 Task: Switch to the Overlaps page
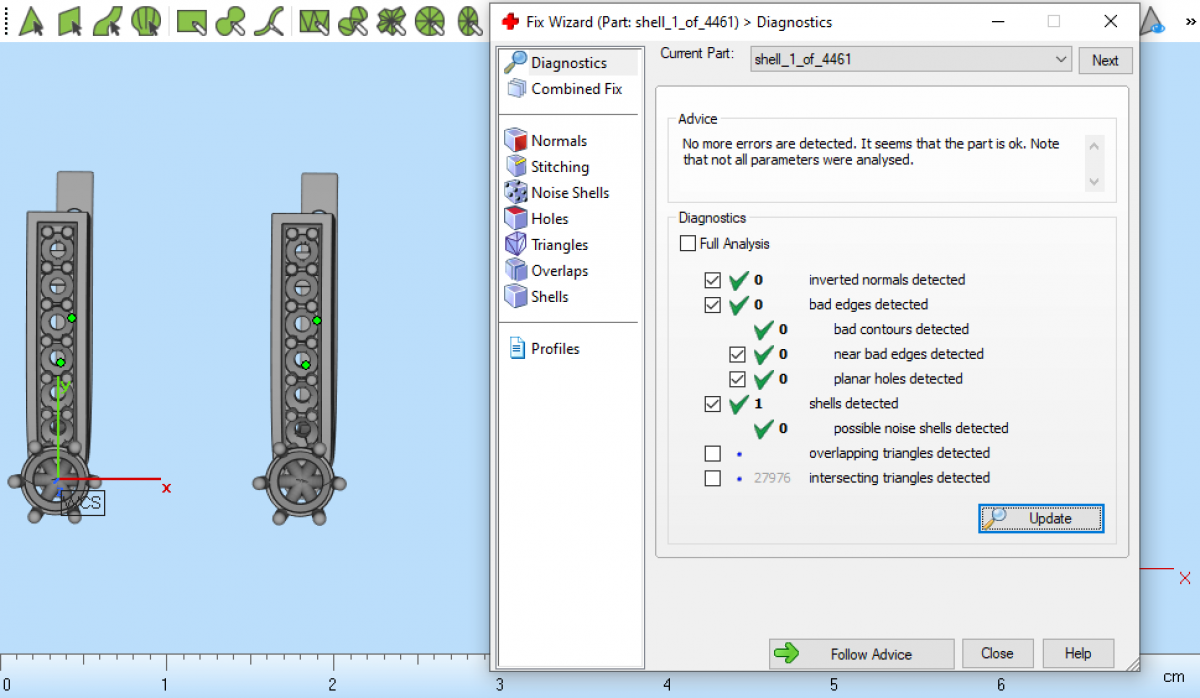tap(559, 271)
